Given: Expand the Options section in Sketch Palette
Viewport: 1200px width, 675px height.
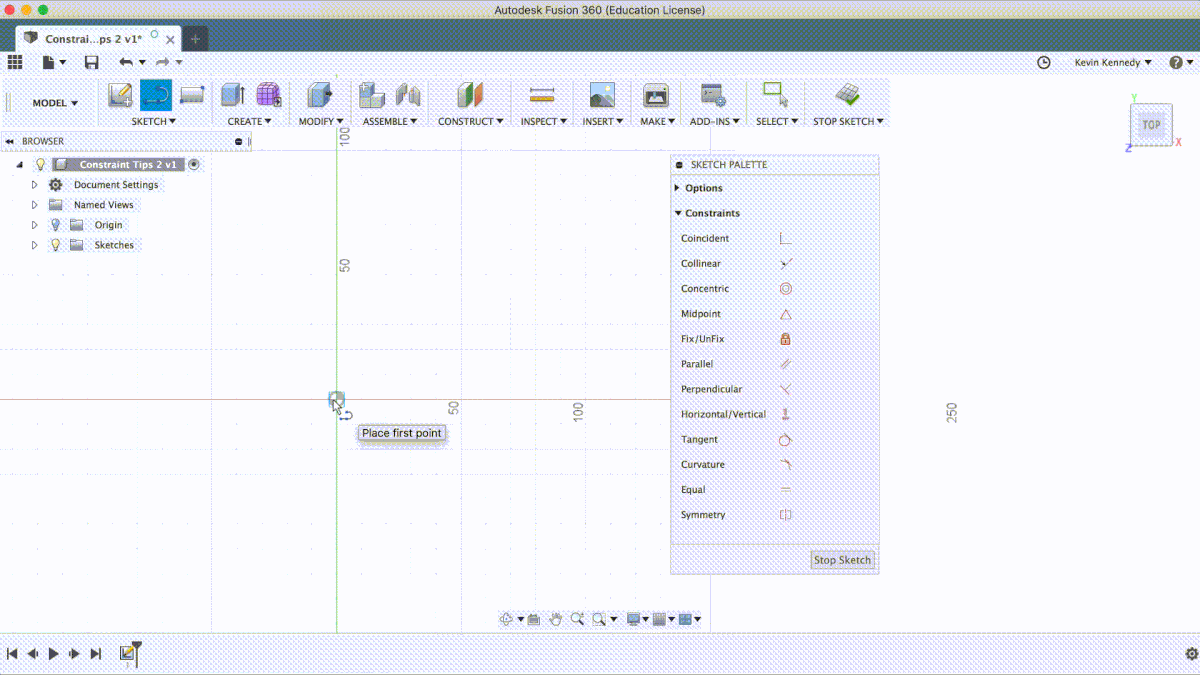Looking at the screenshot, I should click(x=678, y=188).
